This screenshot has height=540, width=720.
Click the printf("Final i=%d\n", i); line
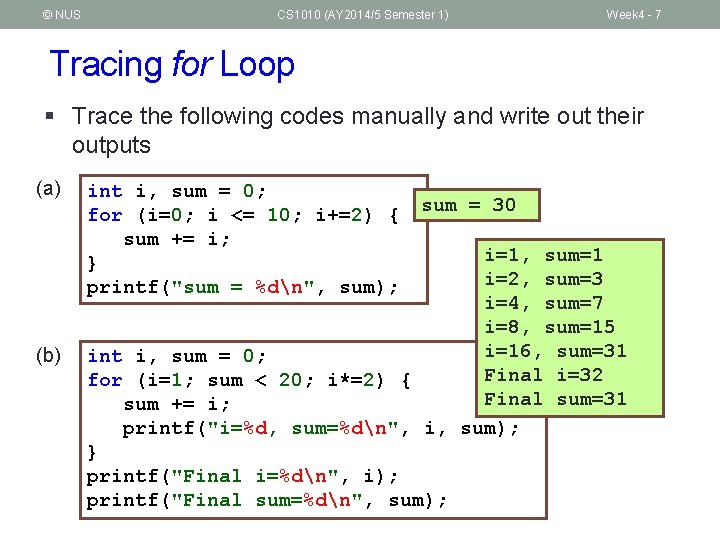coord(242,477)
